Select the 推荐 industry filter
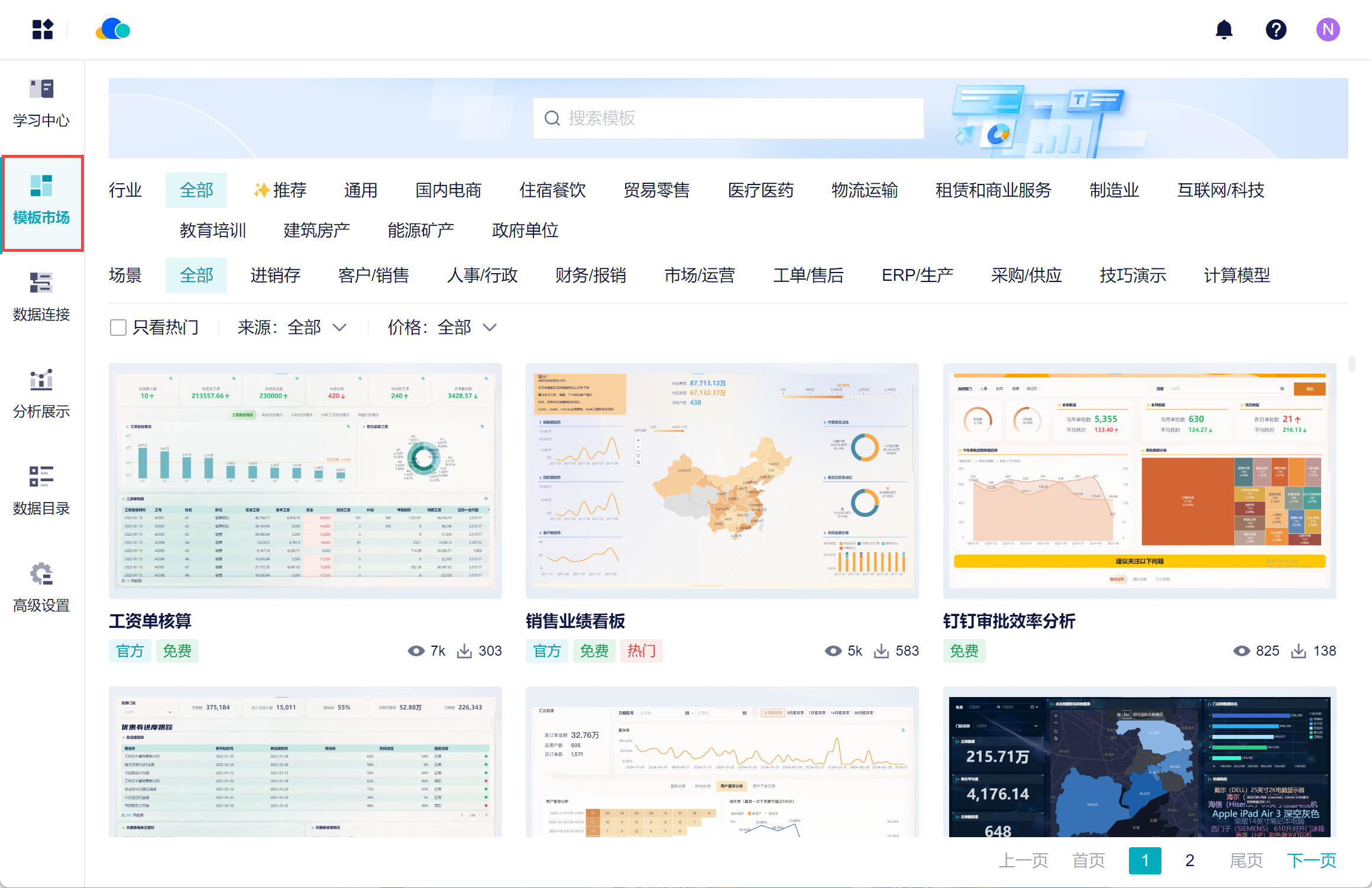Screen dimensions: 1372x888 pos(280,190)
